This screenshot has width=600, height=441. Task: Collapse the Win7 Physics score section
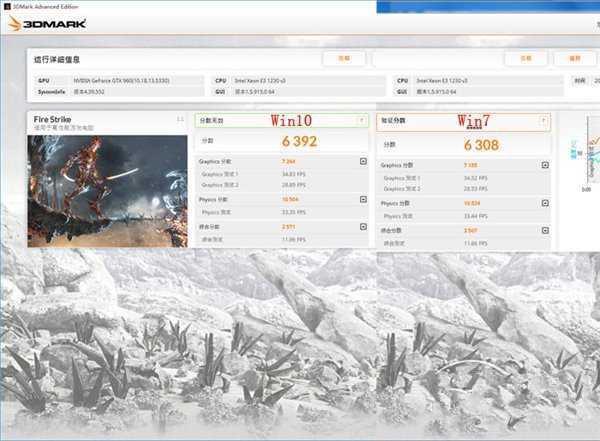click(545, 203)
